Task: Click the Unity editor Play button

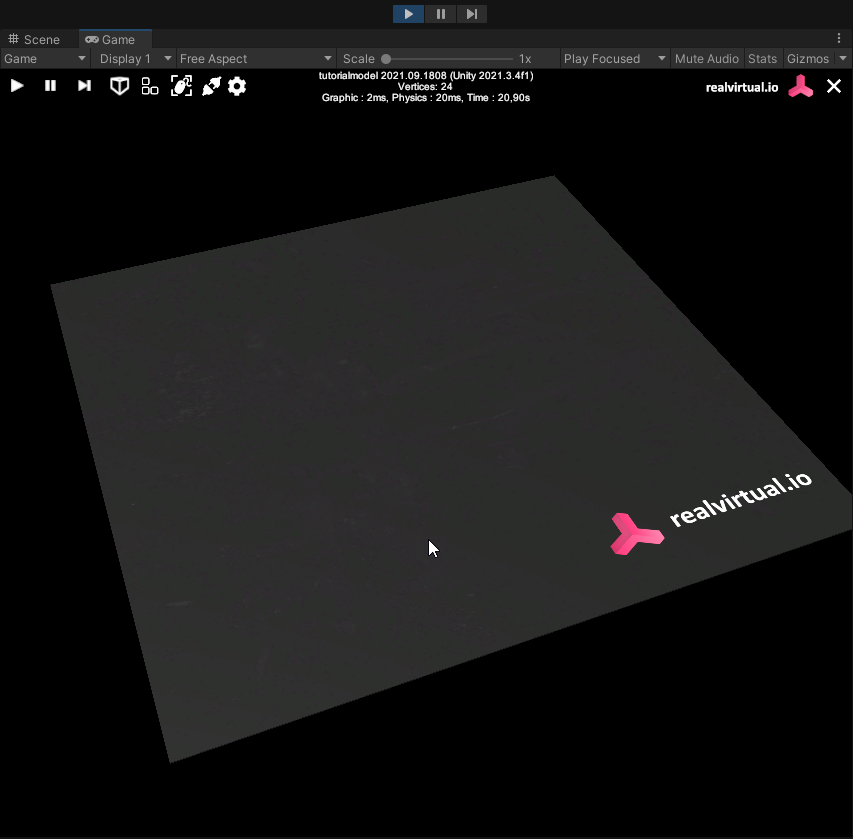Action: coord(408,14)
